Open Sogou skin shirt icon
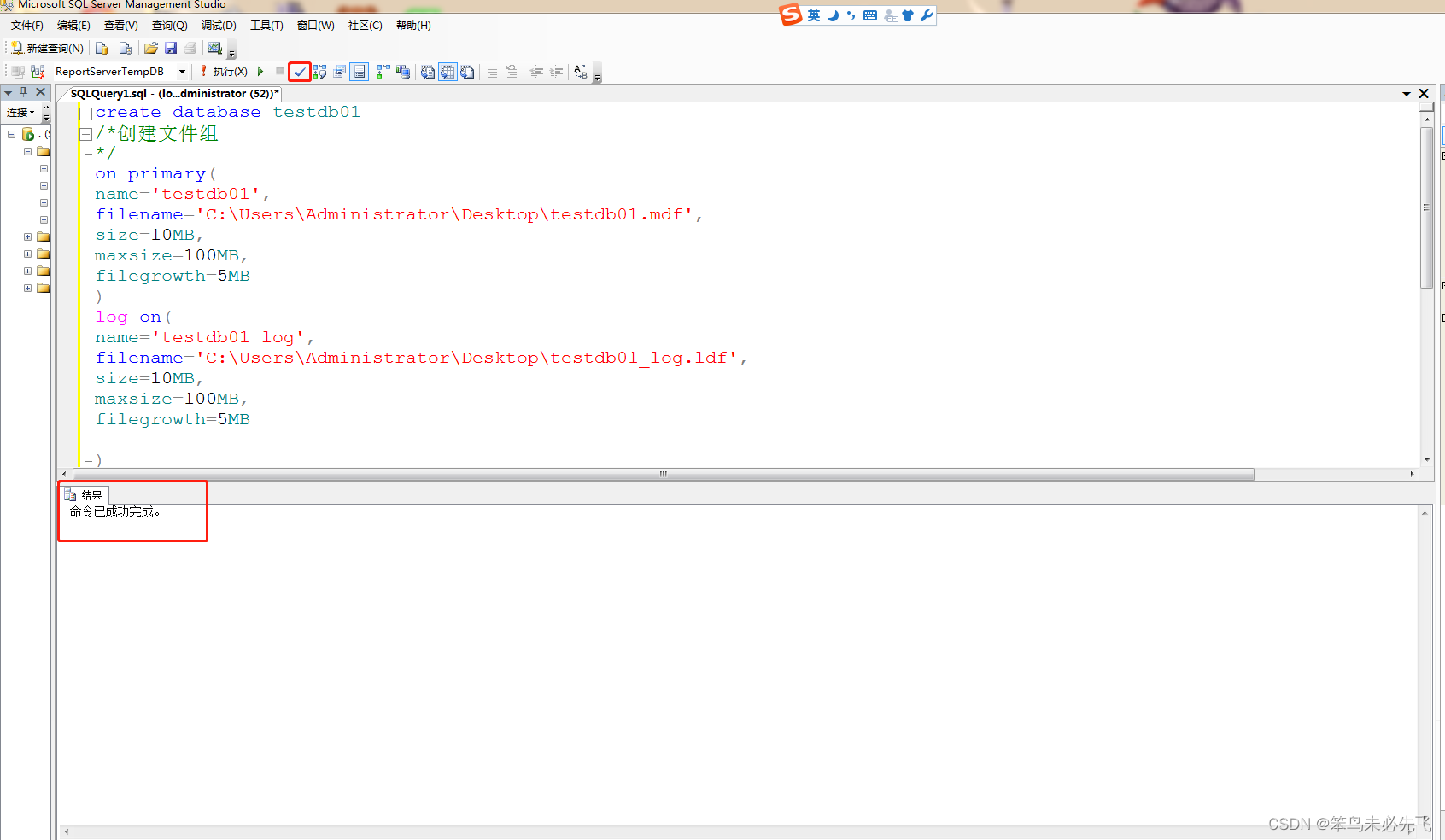1445x840 pixels. click(x=908, y=15)
